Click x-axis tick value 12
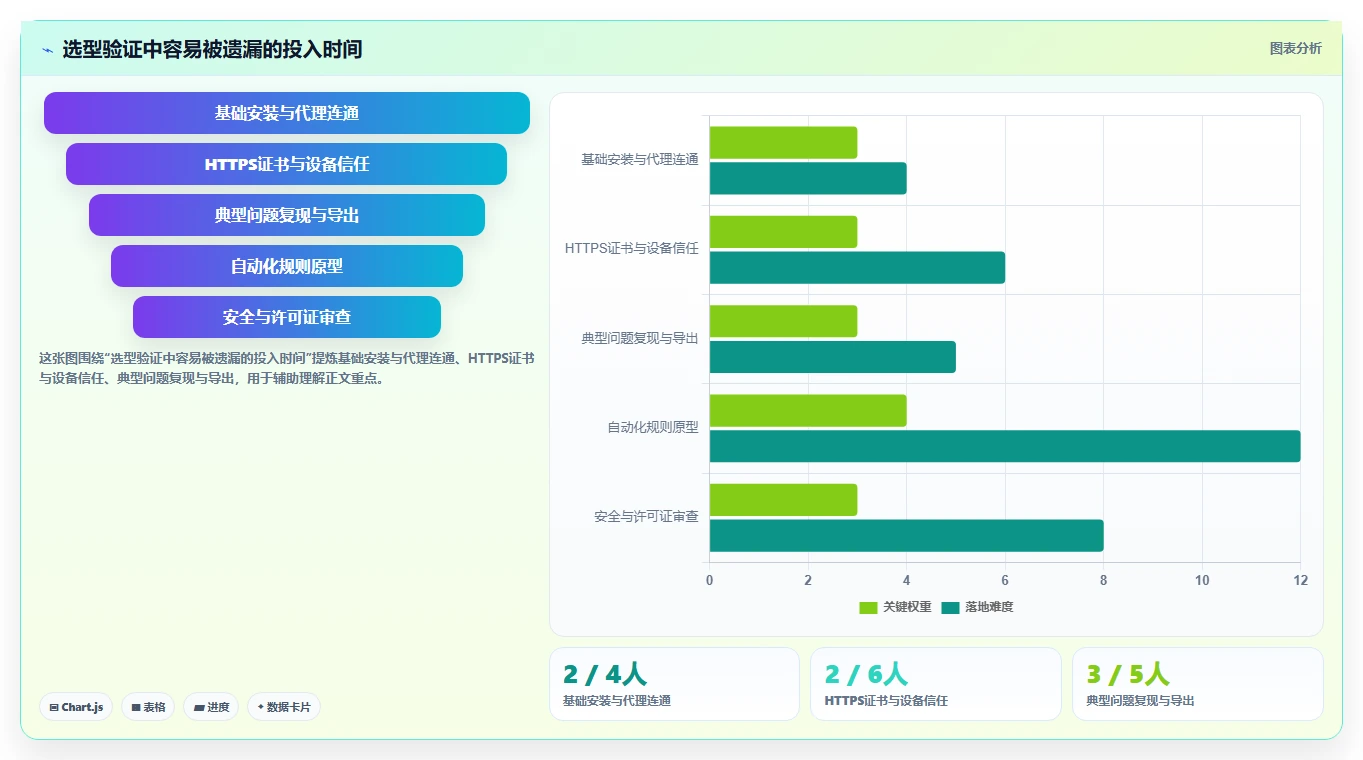The height and width of the screenshot is (760, 1363). tap(1300, 580)
